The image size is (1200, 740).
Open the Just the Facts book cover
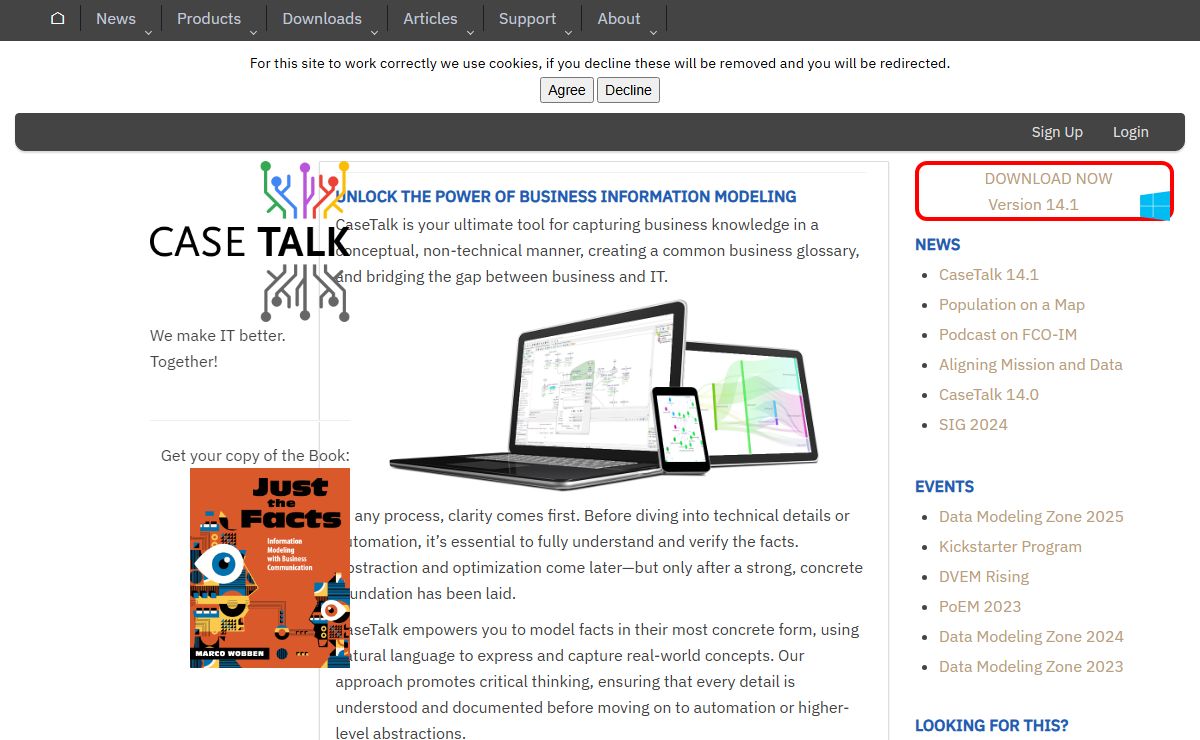(270, 567)
